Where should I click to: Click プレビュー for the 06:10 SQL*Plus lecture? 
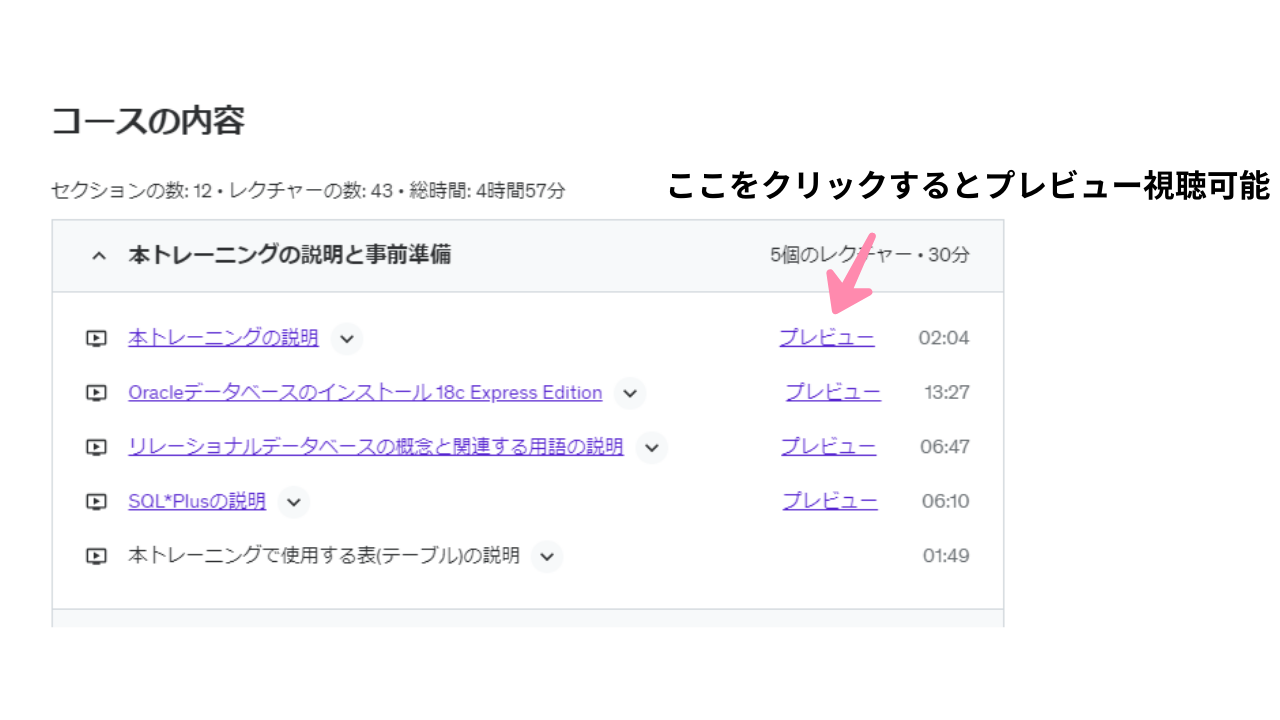[x=830, y=502]
